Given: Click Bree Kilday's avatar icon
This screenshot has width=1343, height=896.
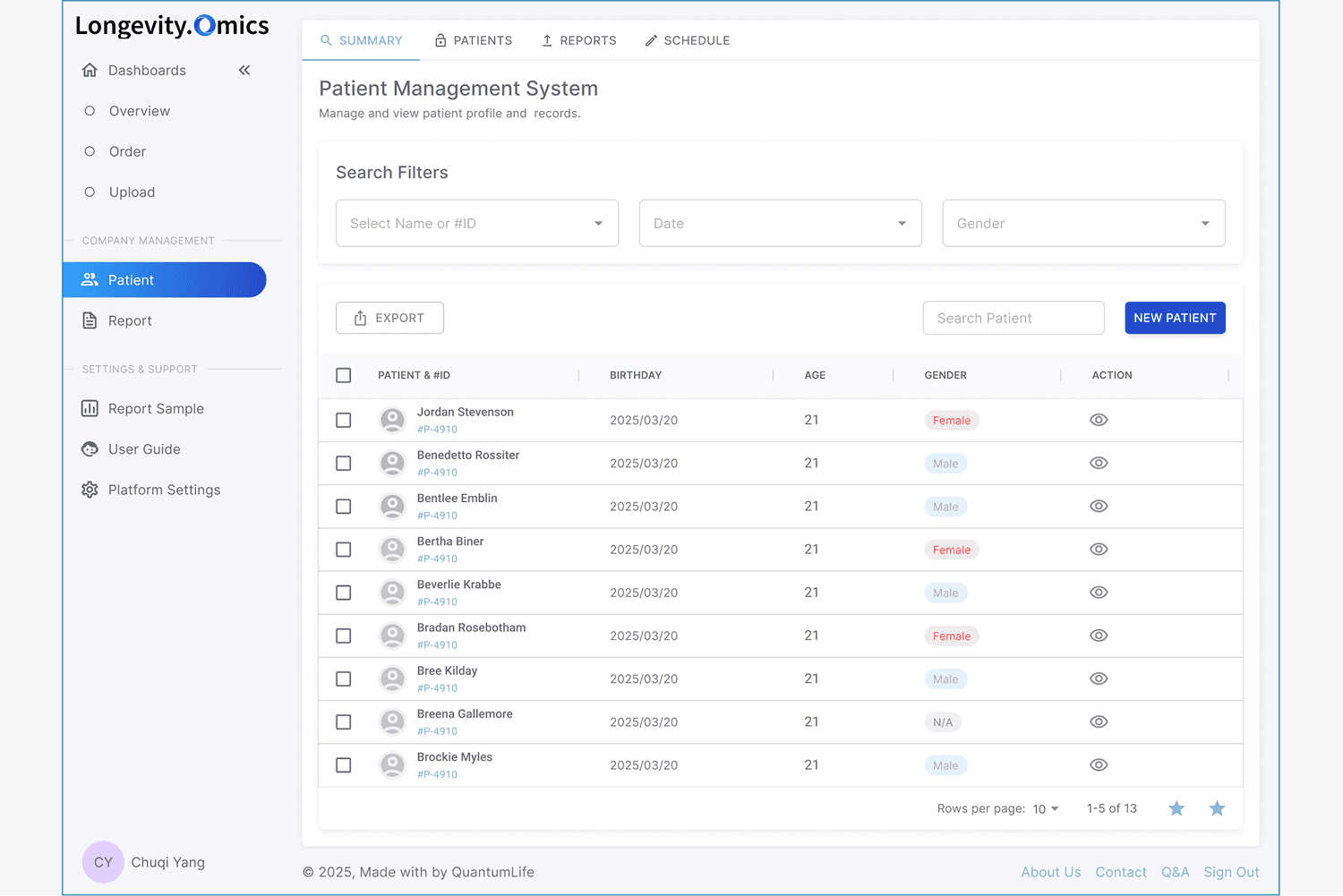Looking at the screenshot, I should point(392,678).
